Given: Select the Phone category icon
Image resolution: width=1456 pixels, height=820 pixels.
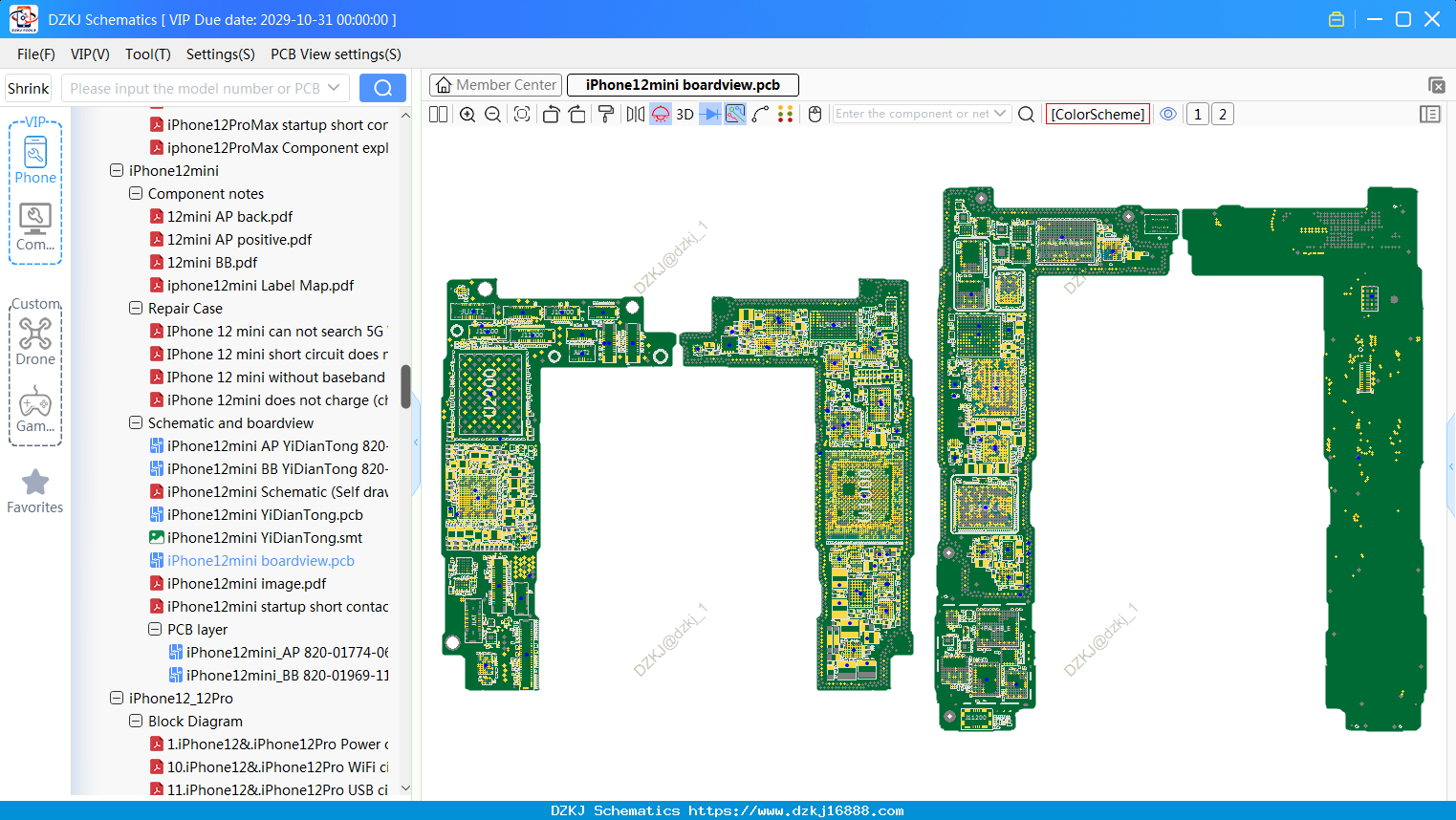Looking at the screenshot, I should click(x=35, y=160).
